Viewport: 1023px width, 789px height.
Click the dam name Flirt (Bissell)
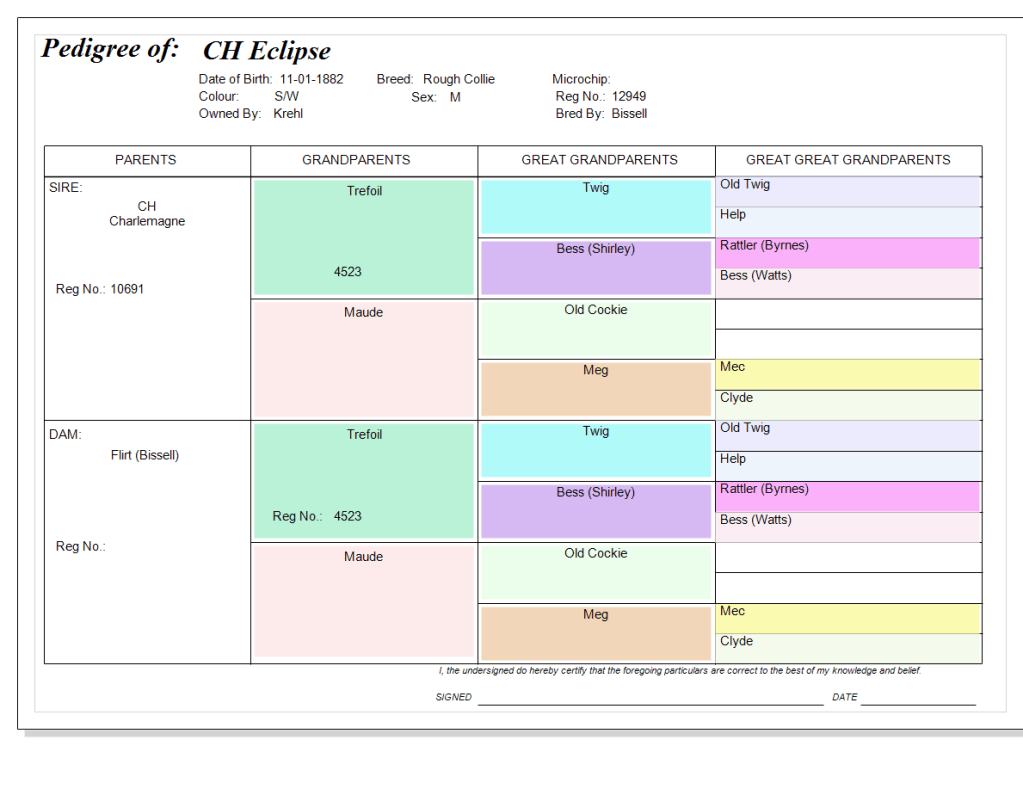145,455
